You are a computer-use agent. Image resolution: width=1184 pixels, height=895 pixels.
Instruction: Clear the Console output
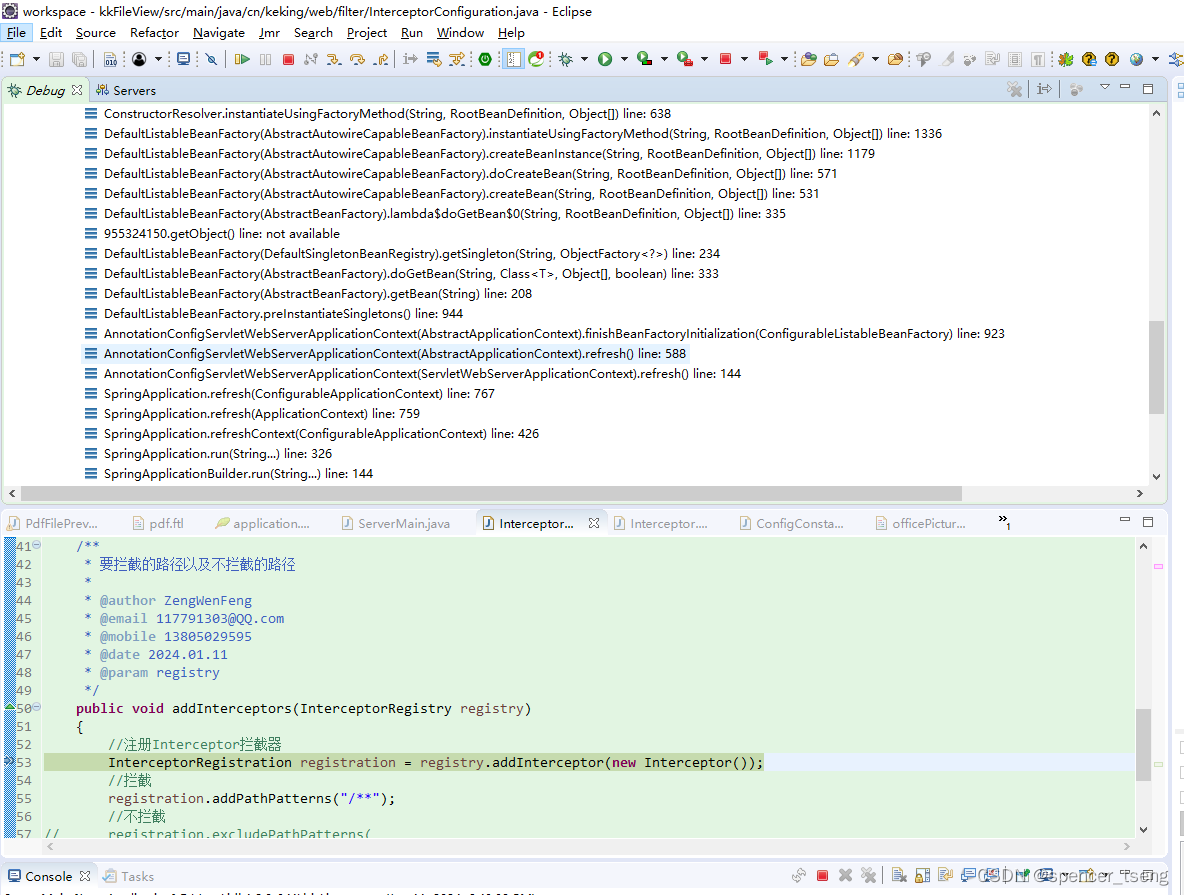point(898,874)
